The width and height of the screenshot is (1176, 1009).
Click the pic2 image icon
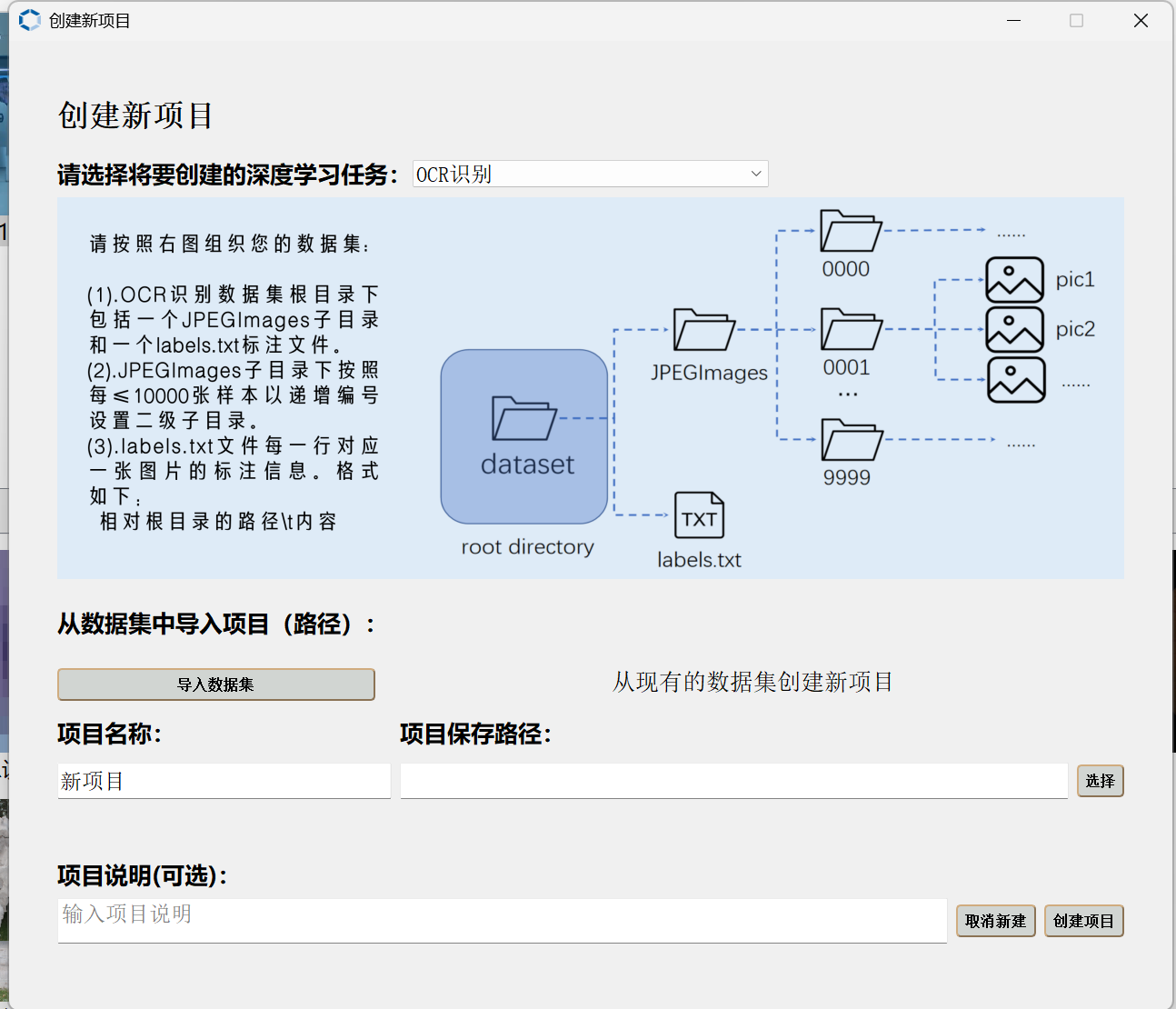click(x=1014, y=329)
